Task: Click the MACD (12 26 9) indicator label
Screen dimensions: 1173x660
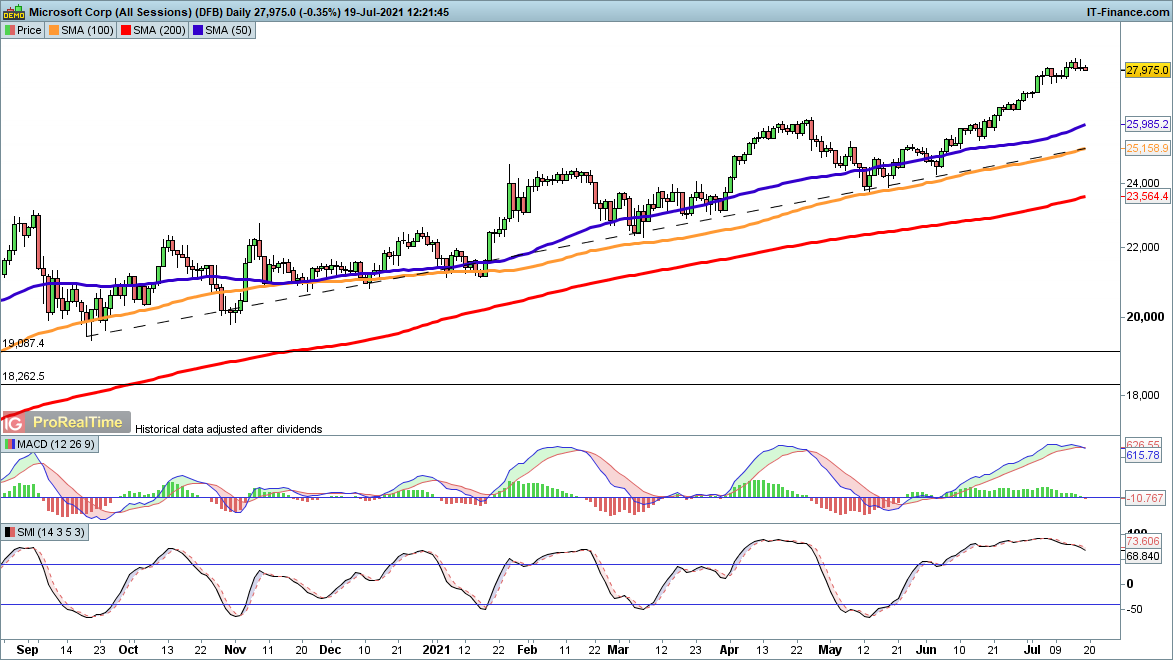Action: (x=55, y=444)
